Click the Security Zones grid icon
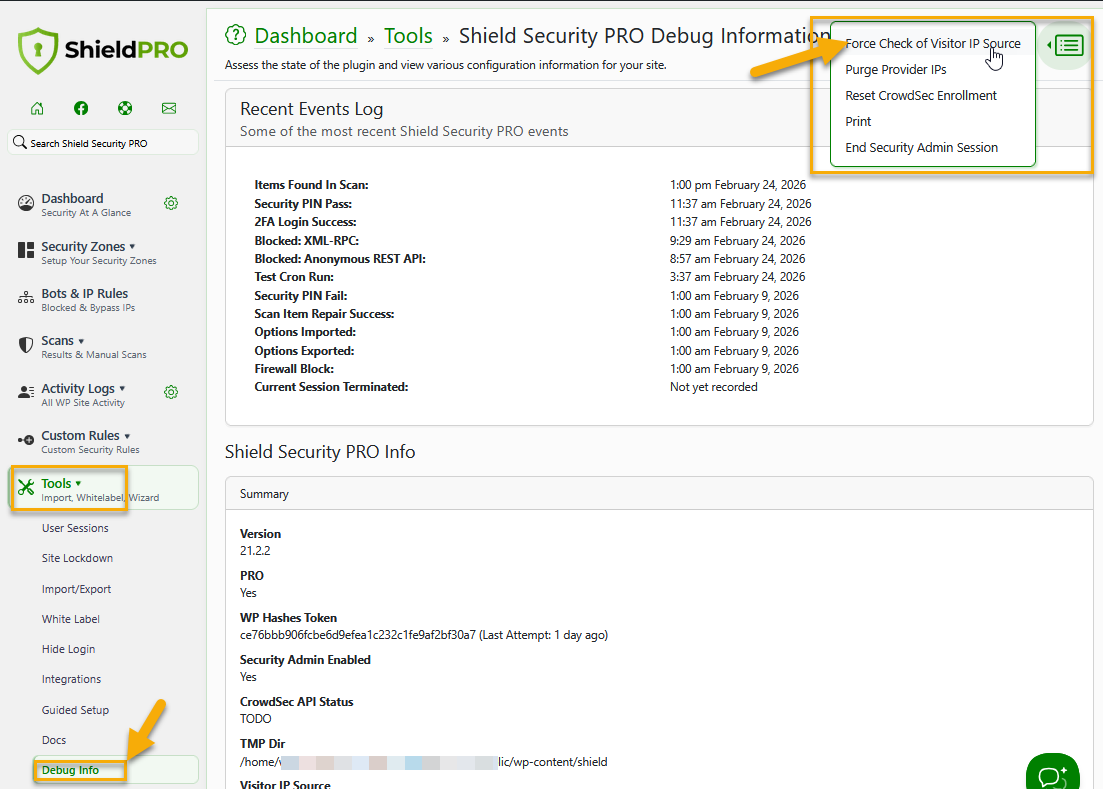Viewport: 1103px width, 789px height. coord(26,250)
